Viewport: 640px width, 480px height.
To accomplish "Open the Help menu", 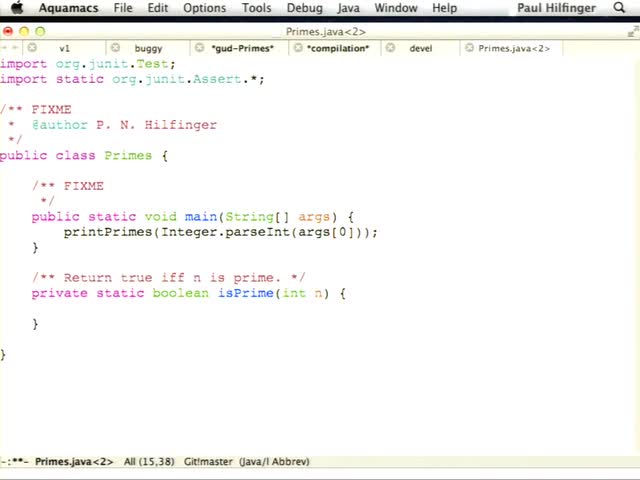I will pyautogui.click(x=444, y=8).
